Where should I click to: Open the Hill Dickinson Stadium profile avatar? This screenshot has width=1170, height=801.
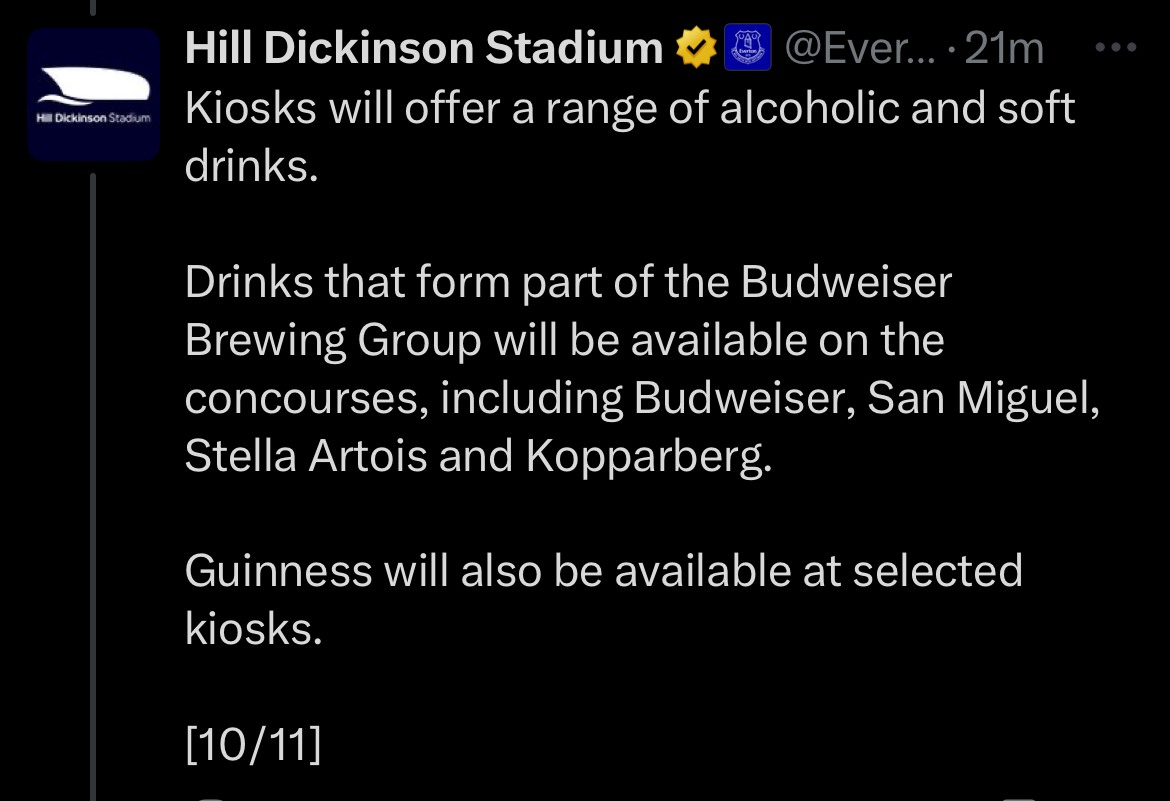coord(93,95)
